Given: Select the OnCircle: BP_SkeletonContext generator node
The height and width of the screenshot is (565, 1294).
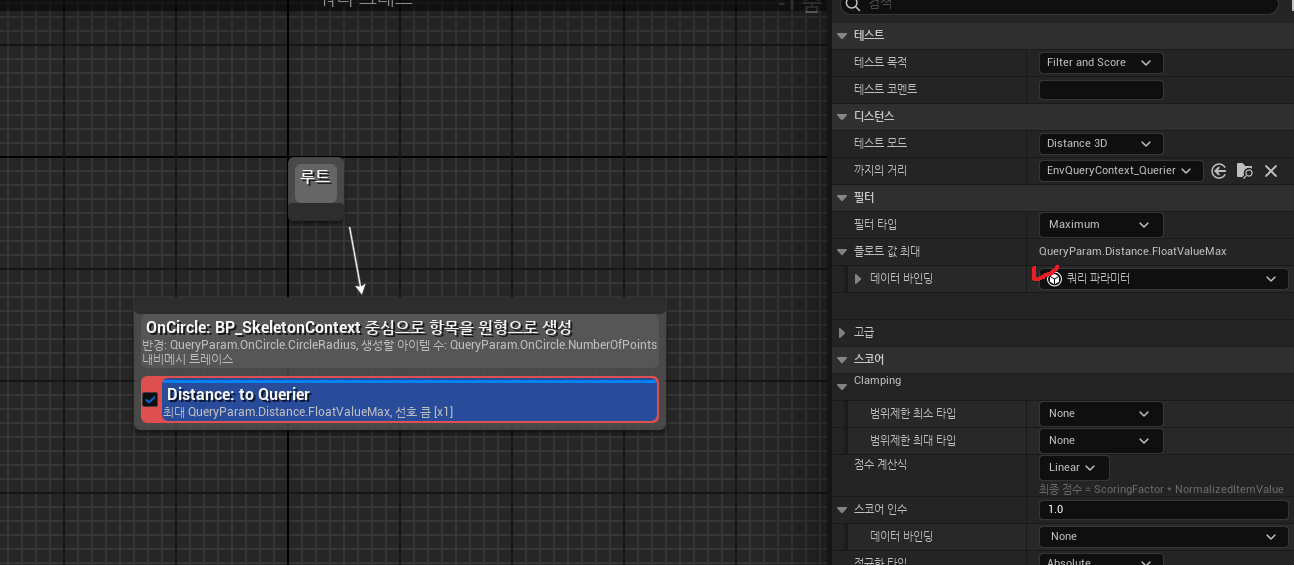Looking at the screenshot, I should [x=400, y=342].
